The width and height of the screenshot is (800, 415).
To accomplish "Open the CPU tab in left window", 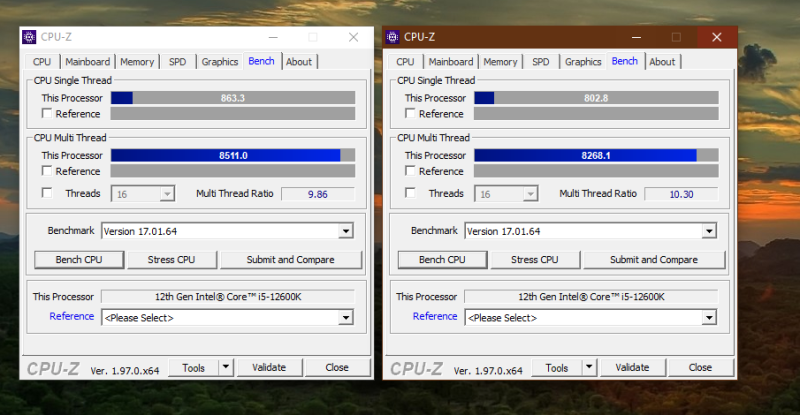I will click(42, 62).
